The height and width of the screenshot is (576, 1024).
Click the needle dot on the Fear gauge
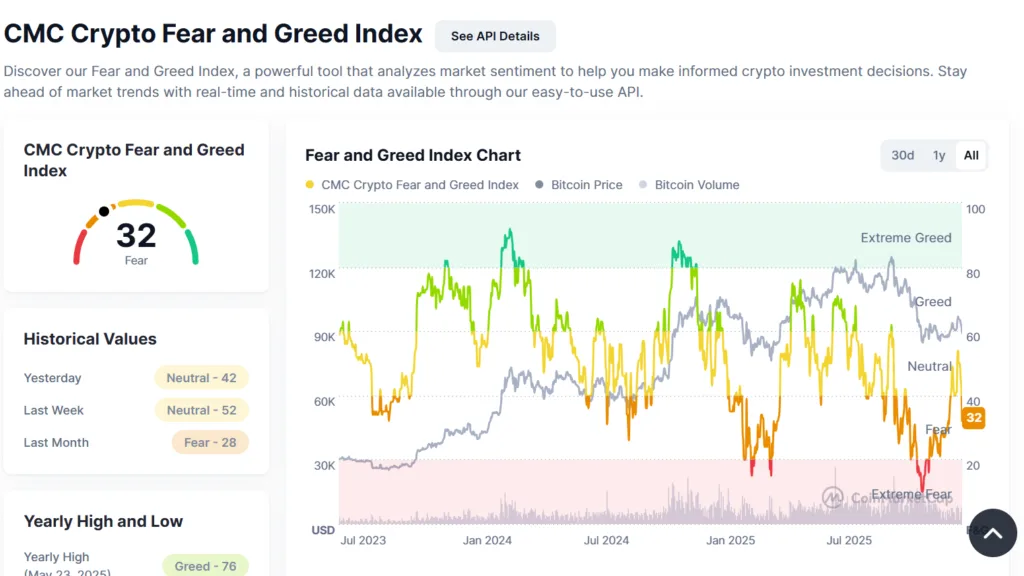pos(103,212)
